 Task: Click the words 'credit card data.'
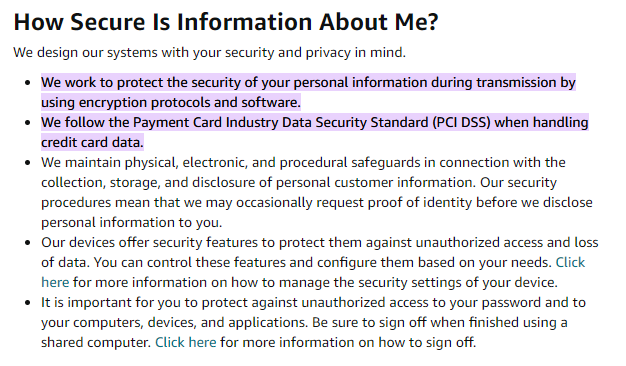tap(92, 142)
